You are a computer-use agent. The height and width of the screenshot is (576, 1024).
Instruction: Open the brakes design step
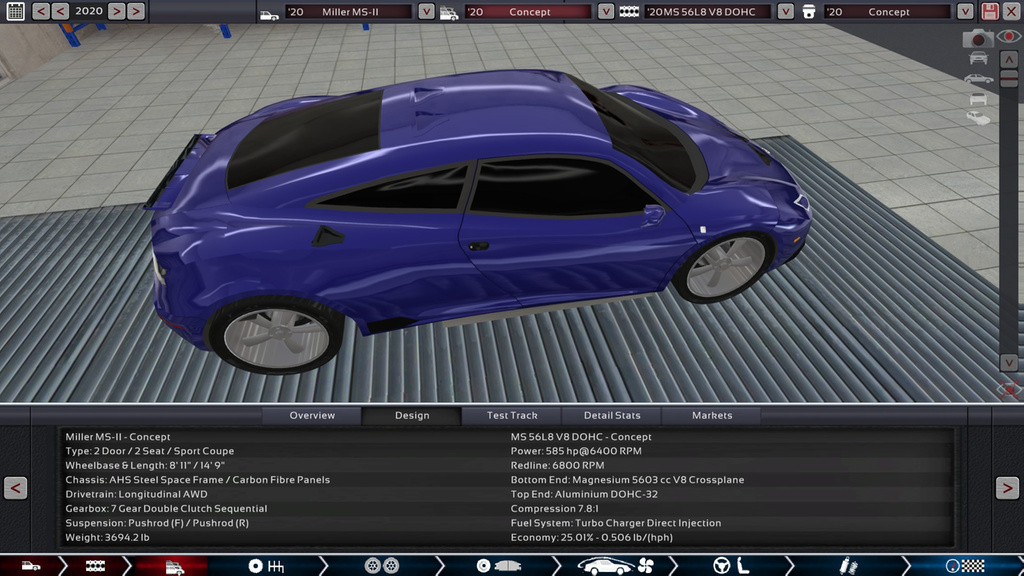(x=496, y=566)
